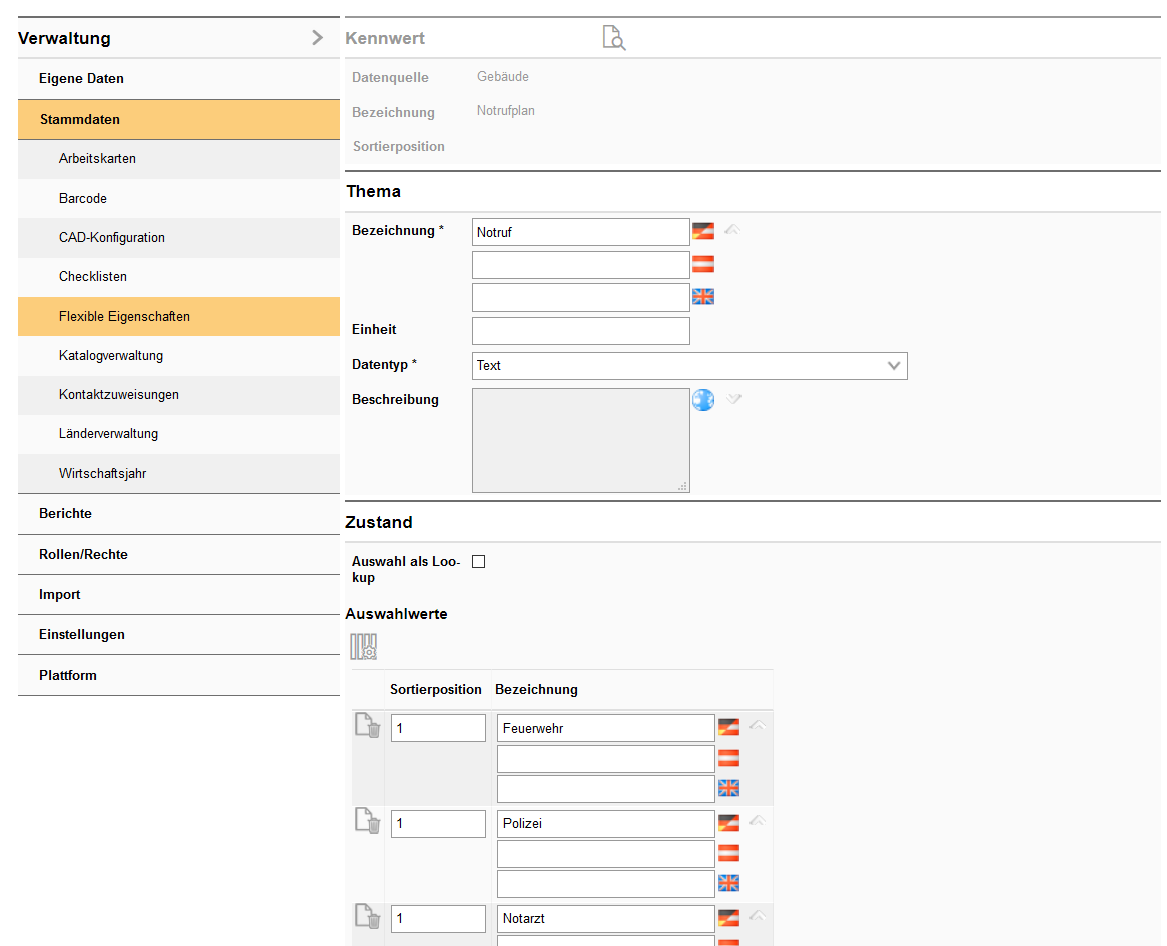Image resolution: width=1167 pixels, height=946 pixels.
Task: Delete the Polizei row
Action: 367,822
